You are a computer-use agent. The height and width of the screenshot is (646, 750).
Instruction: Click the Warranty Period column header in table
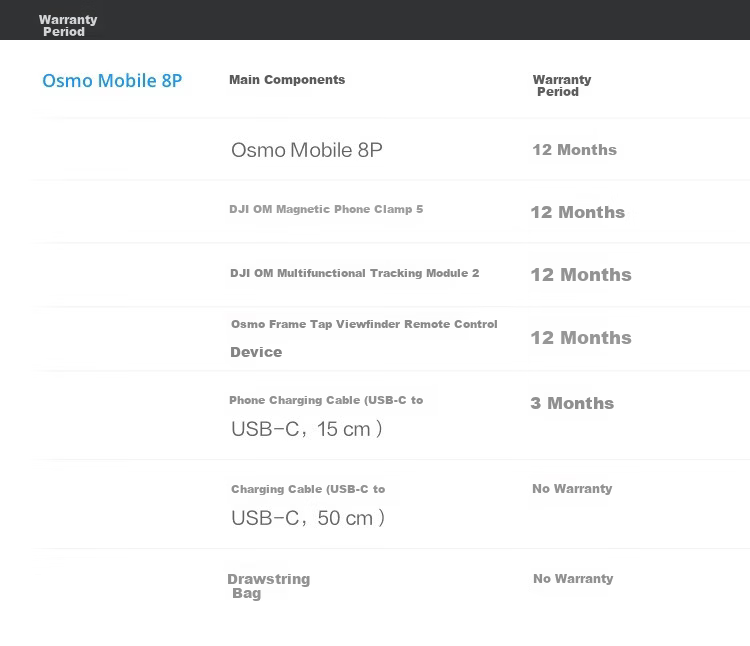562,85
